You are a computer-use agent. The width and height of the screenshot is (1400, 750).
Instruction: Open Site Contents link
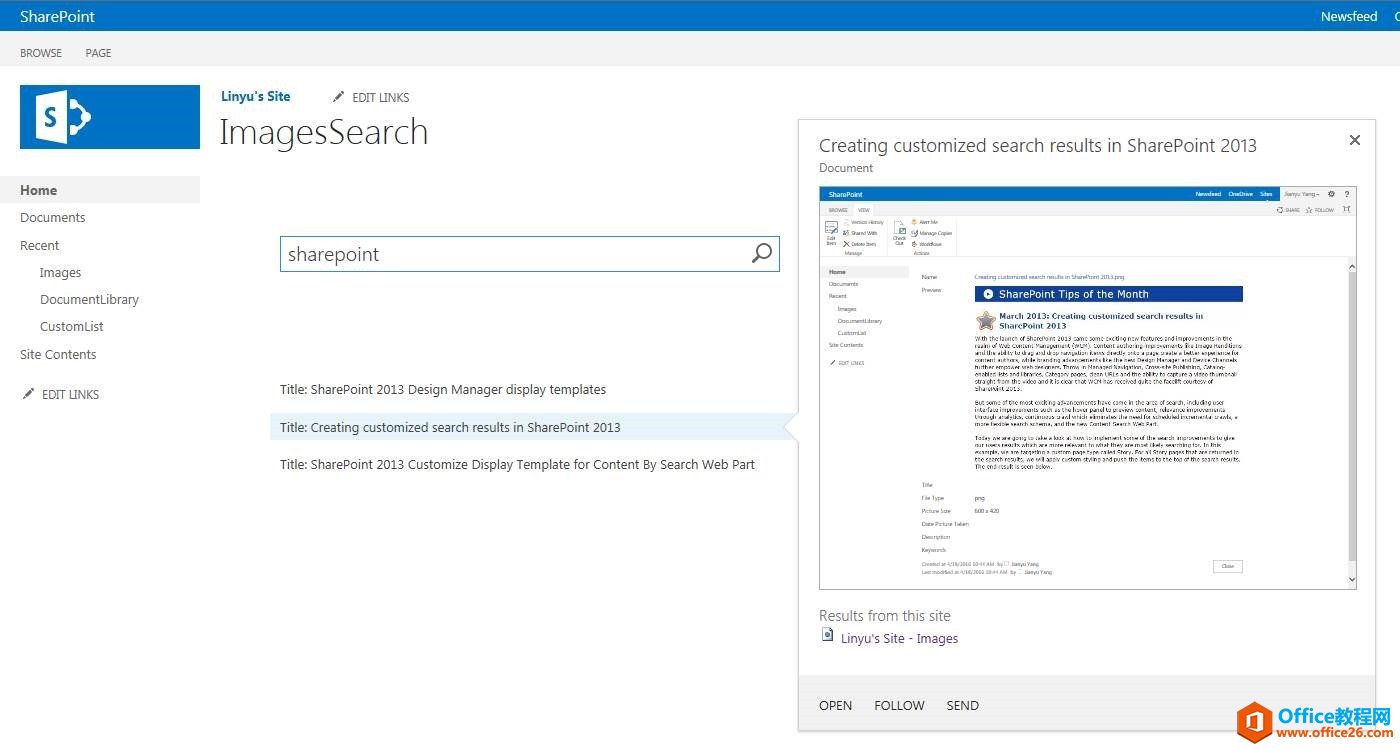click(58, 354)
